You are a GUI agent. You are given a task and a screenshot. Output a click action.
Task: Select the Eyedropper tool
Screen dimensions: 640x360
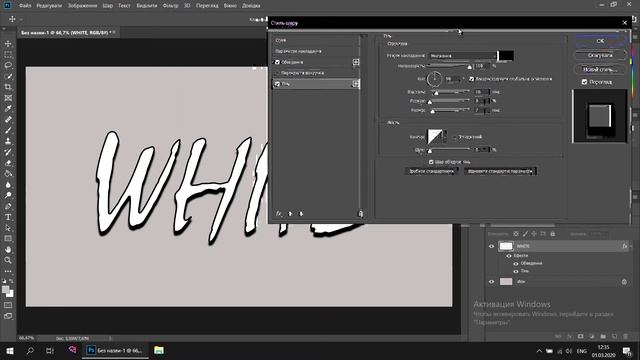8,109
